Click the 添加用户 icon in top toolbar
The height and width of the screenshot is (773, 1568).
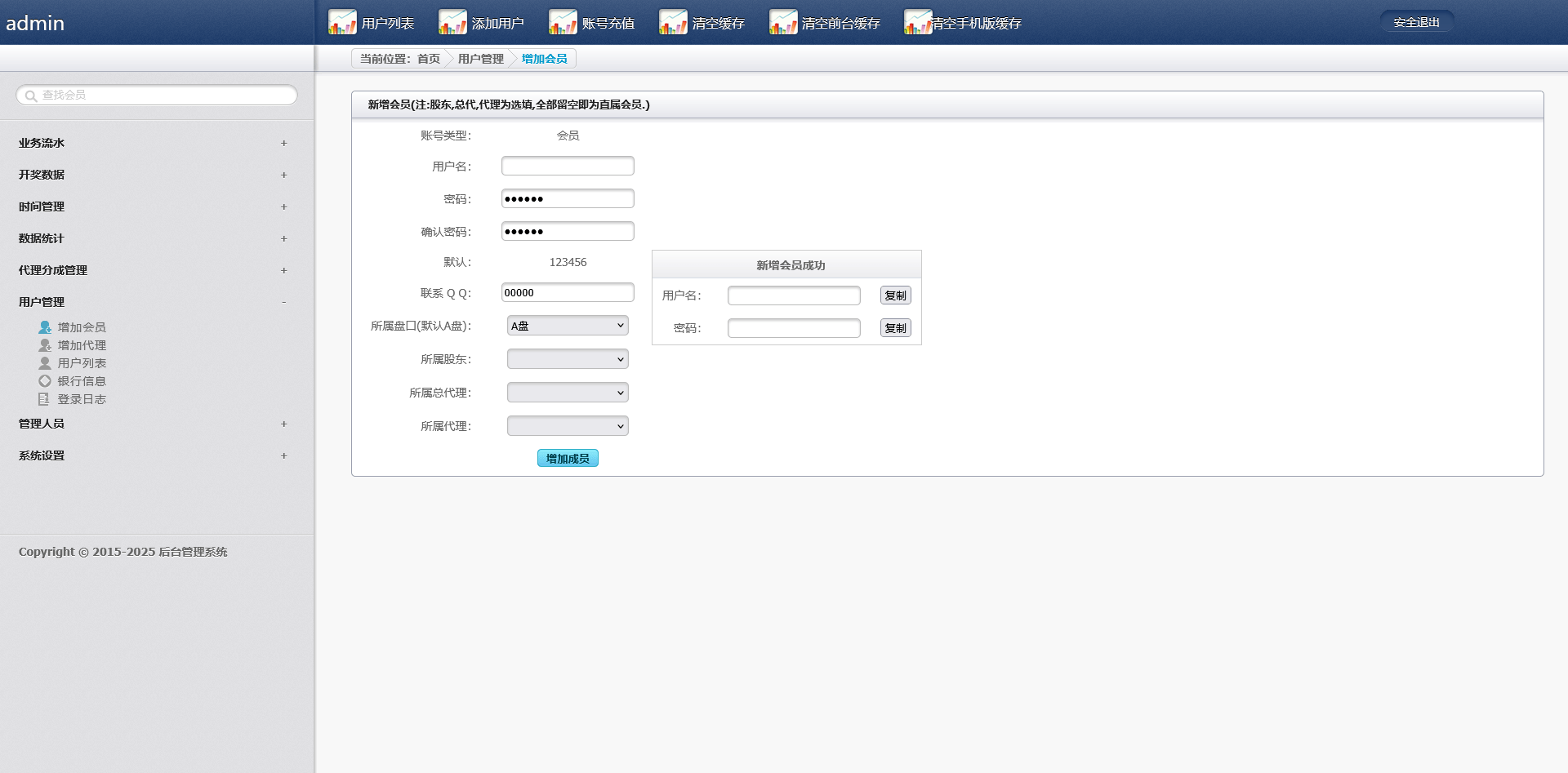click(x=452, y=22)
